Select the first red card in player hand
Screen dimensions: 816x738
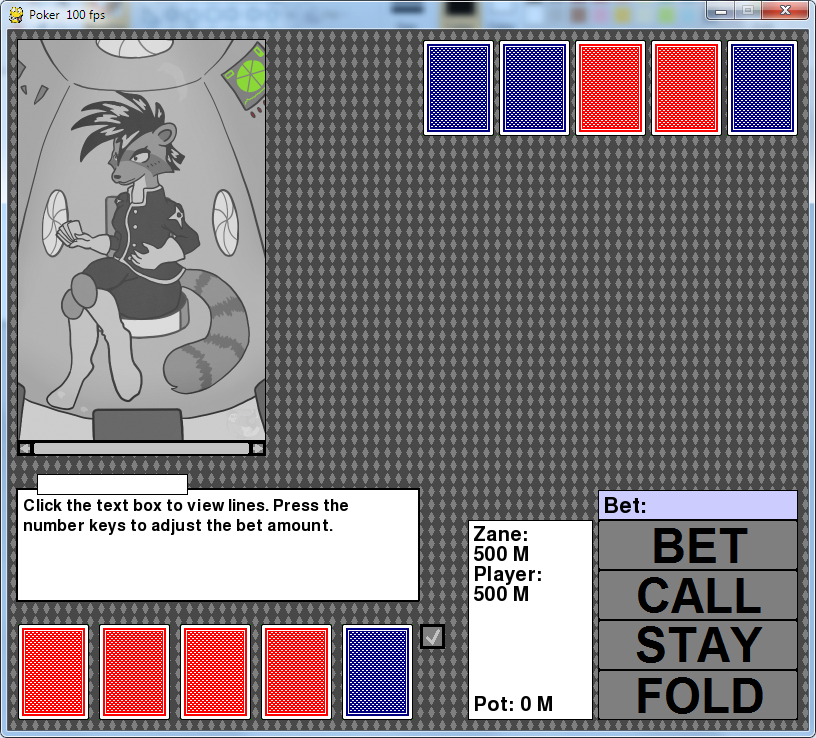coord(54,672)
